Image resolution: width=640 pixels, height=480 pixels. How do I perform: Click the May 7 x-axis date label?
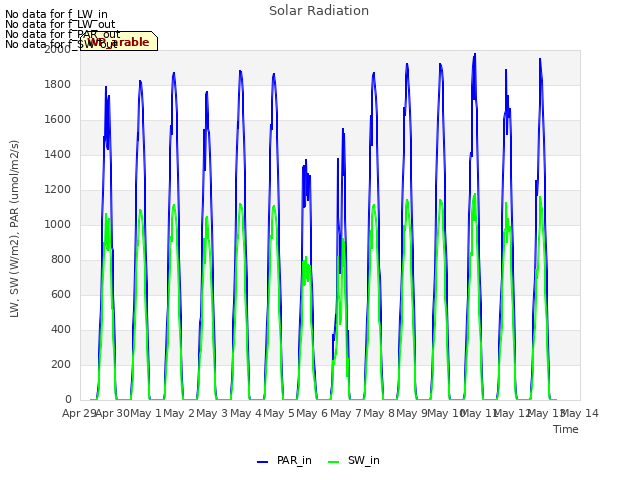point(346,414)
